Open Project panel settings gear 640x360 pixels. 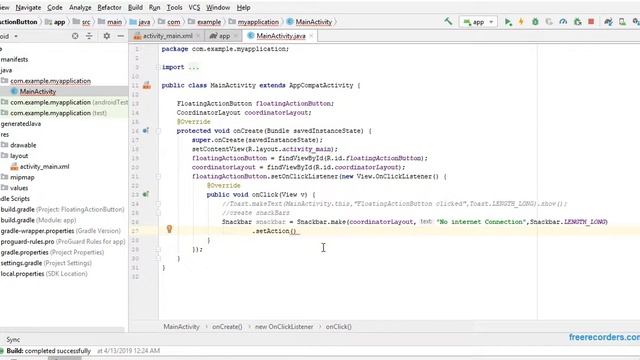tap(107, 36)
